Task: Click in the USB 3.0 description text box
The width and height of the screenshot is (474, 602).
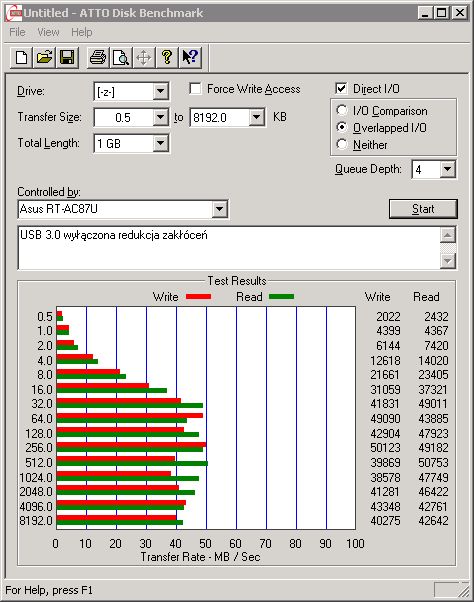Action: click(x=229, y=248)
